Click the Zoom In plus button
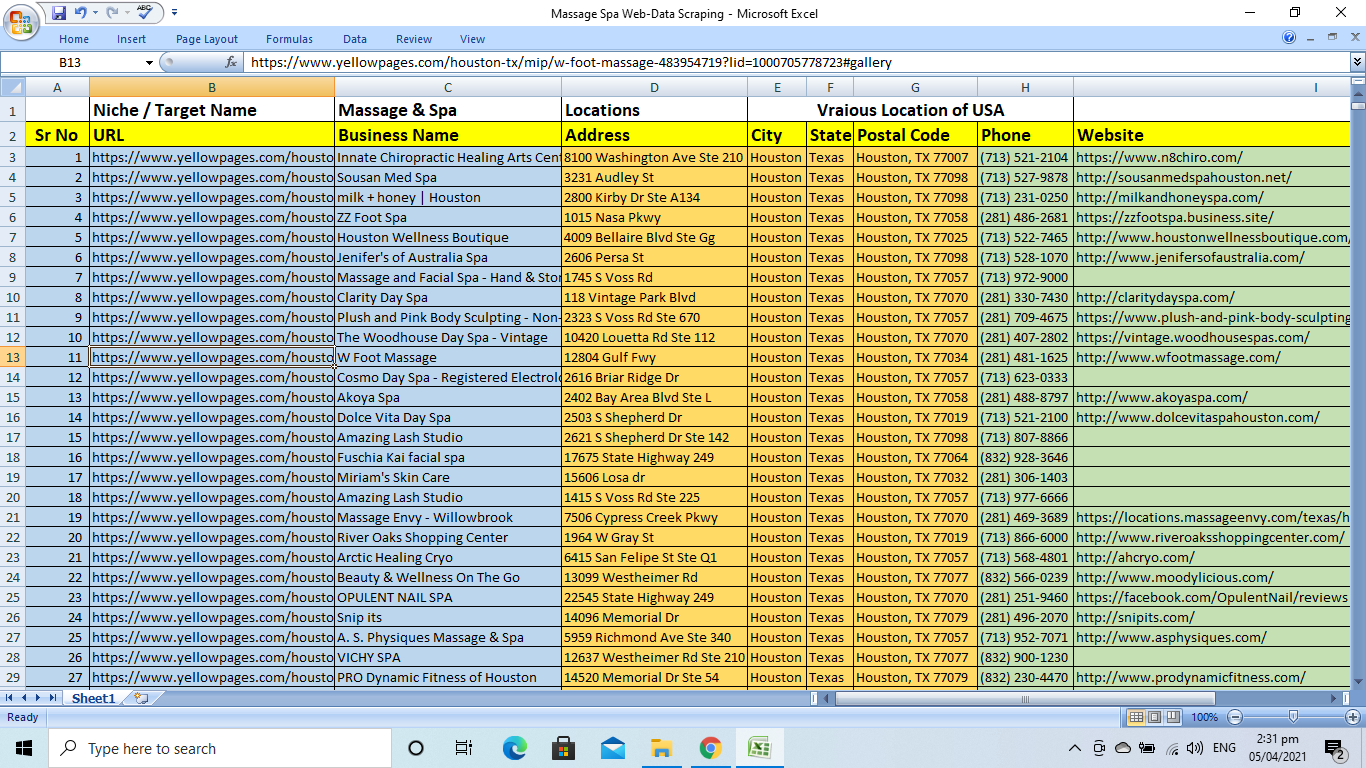 [1353, 717]
